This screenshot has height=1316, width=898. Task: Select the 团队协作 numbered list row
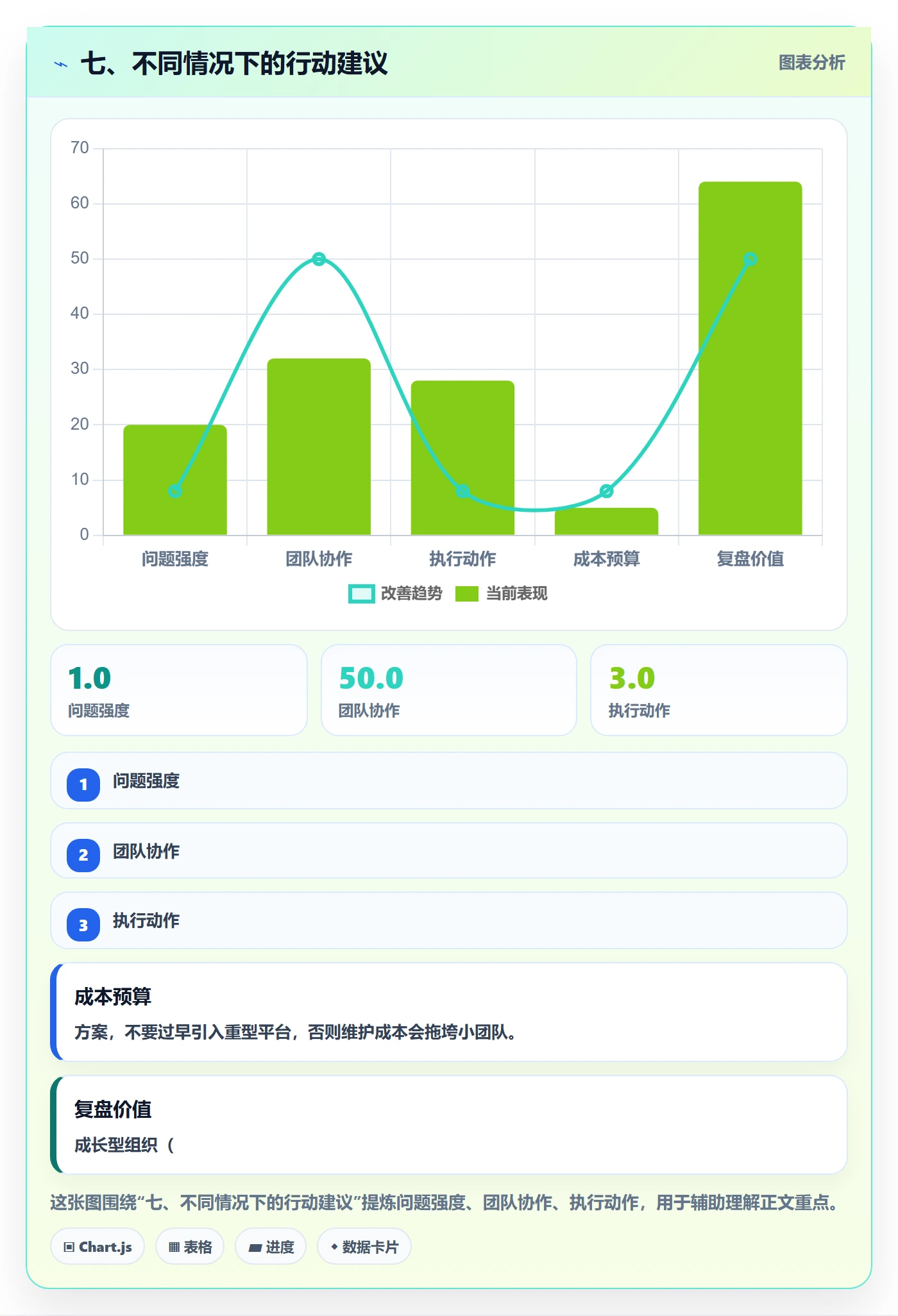point(449,850)
